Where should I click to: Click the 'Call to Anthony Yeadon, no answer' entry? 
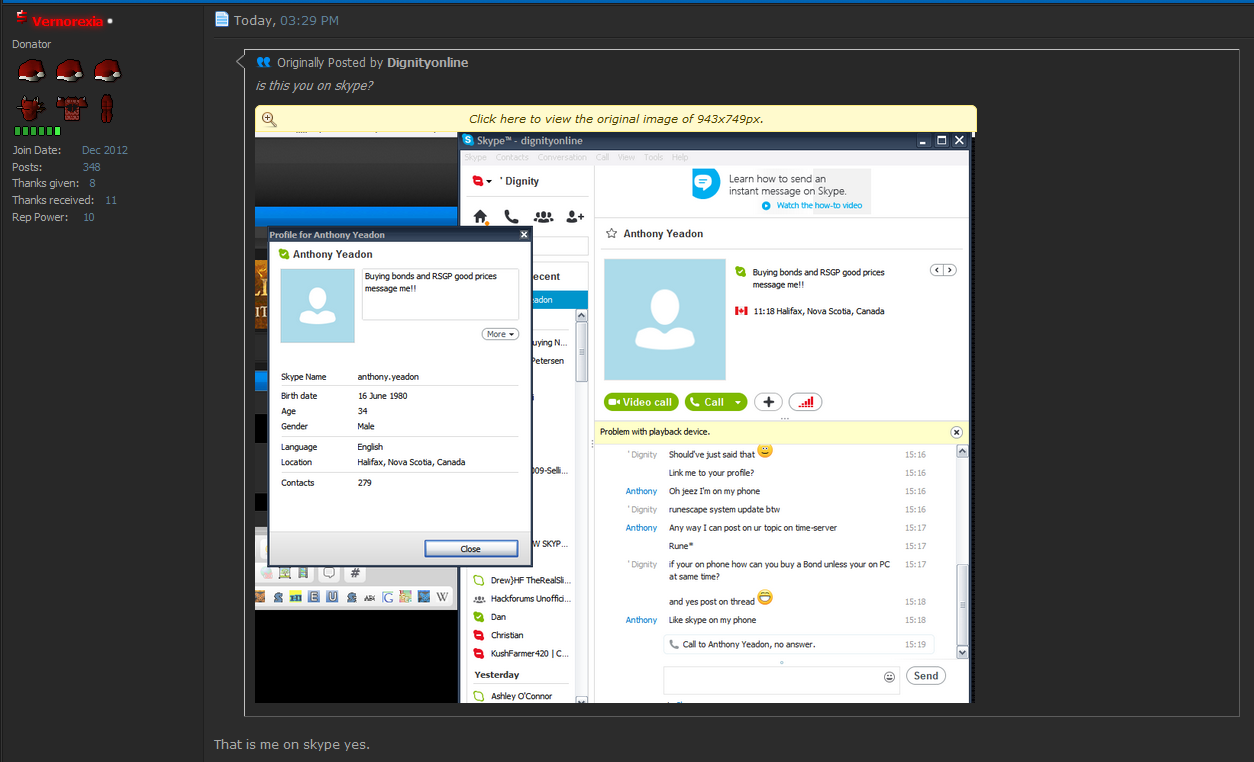point(798,645)
